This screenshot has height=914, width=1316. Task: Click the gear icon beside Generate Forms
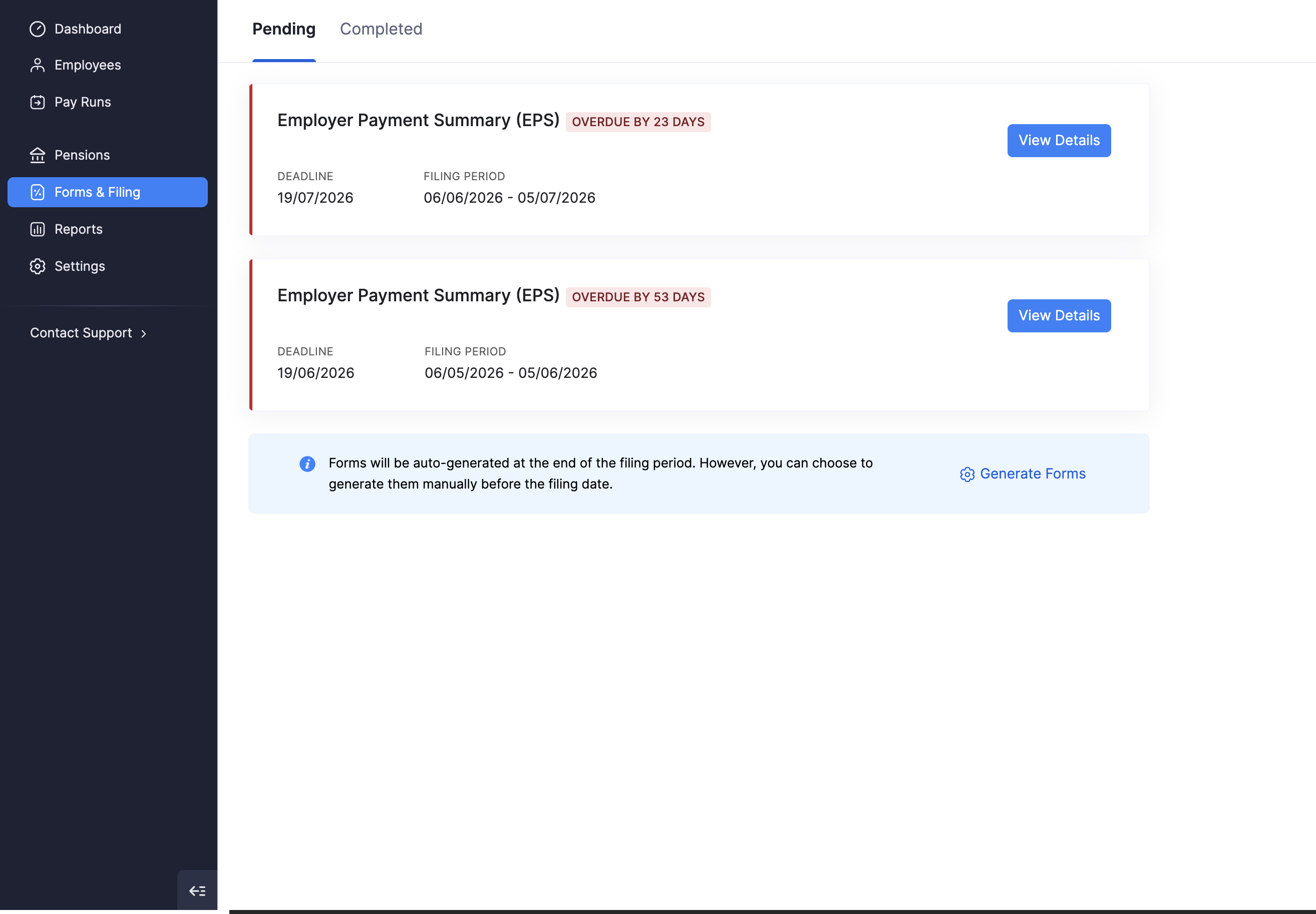967,474
